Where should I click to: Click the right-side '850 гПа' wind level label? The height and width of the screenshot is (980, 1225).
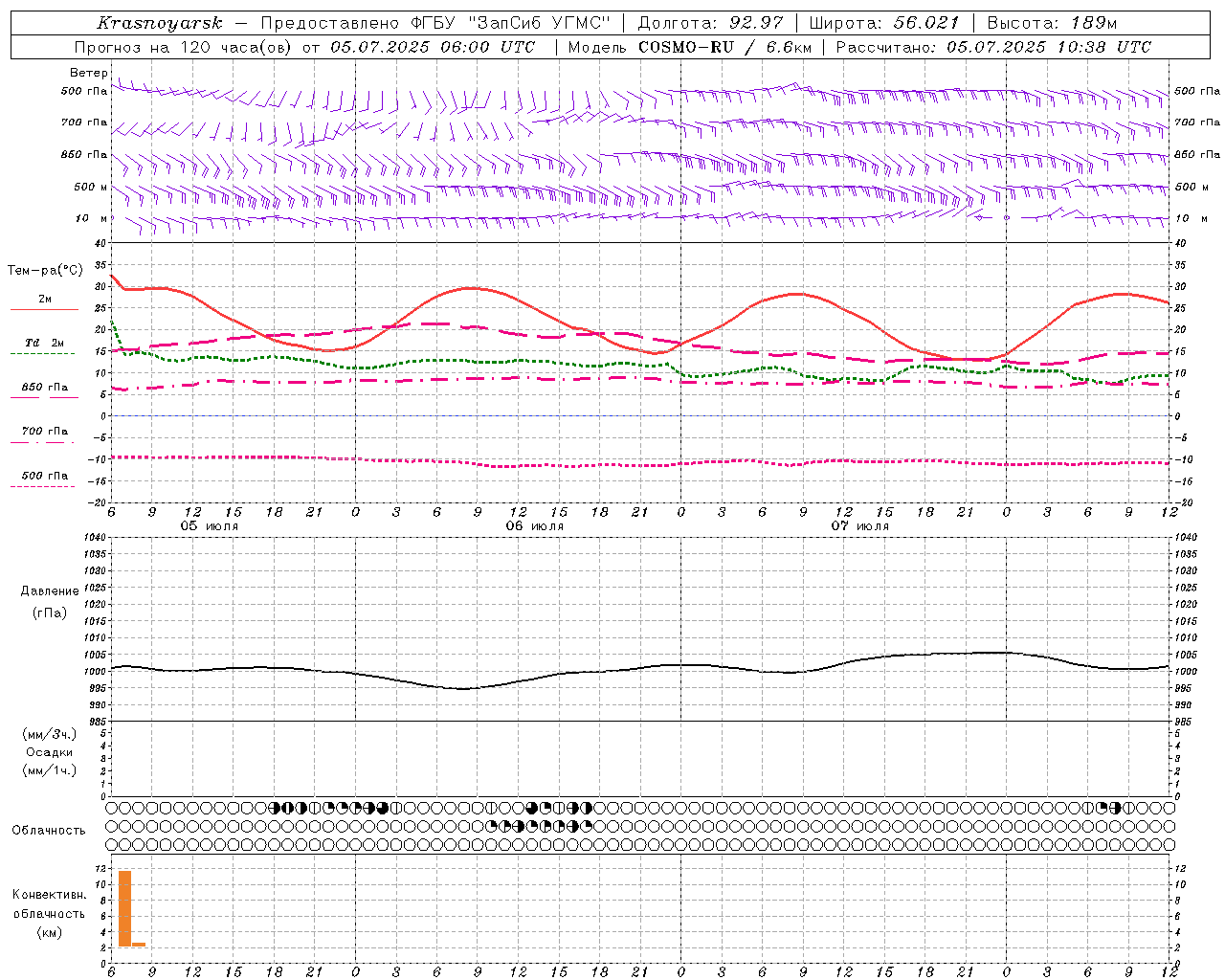pos(1197,154)
